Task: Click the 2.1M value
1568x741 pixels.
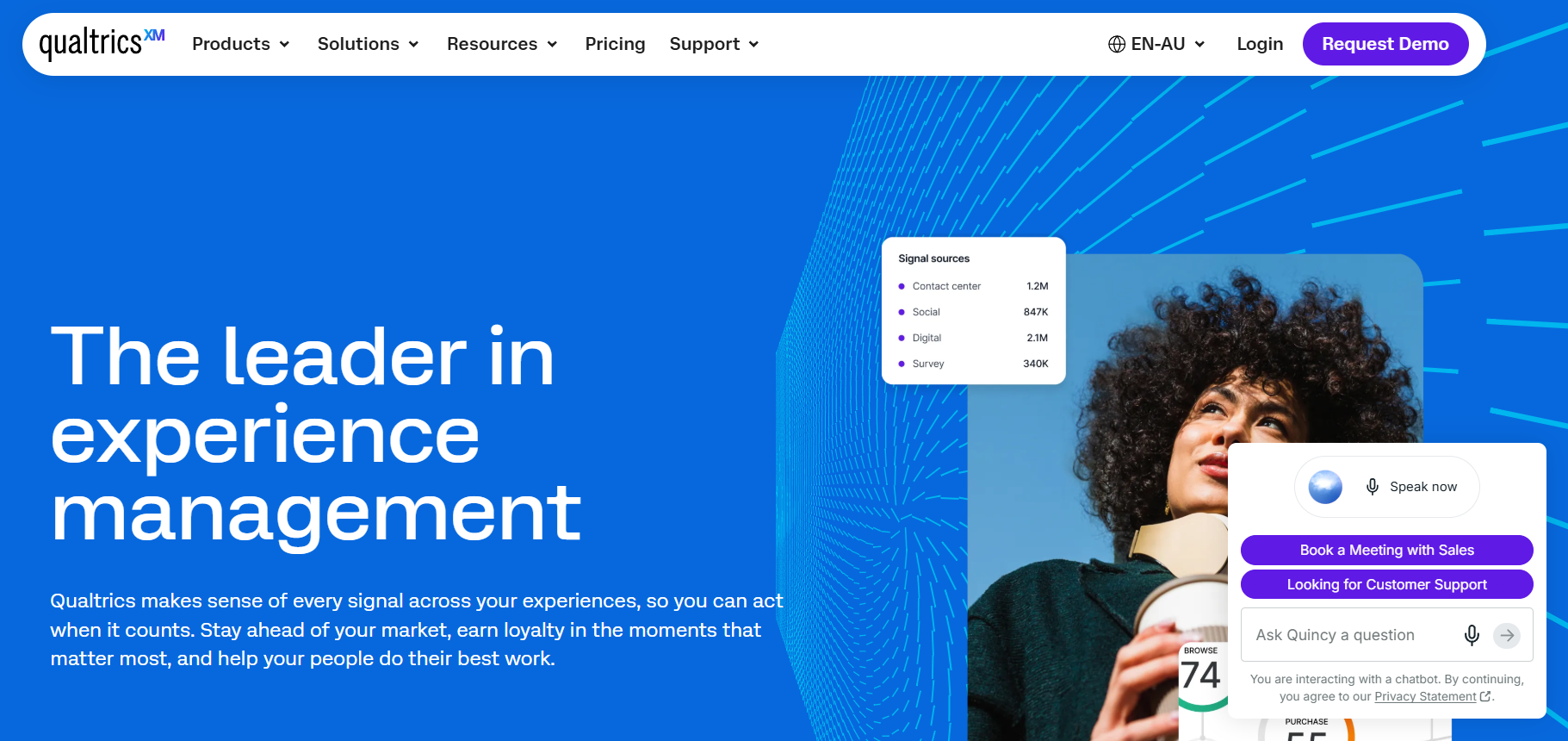Action: point(1038,338)
